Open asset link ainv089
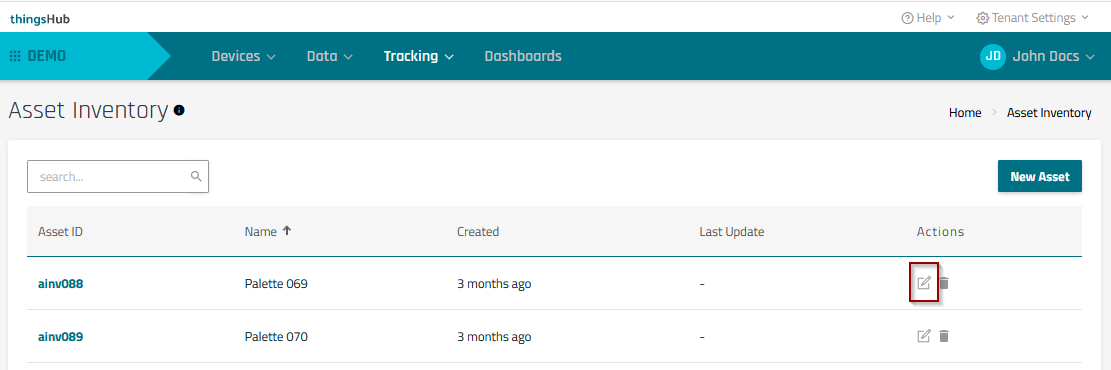The height and width of the screenshot is (370, 1111). point(60,337)
